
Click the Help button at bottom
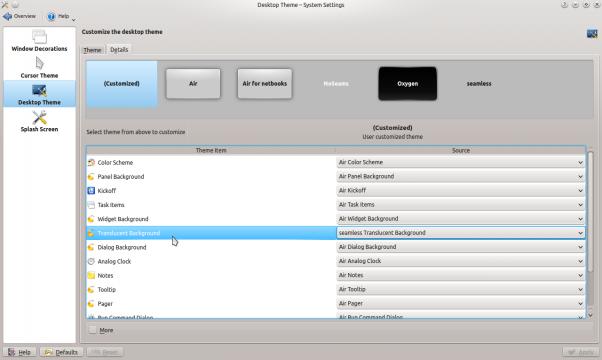pos(20,352)
